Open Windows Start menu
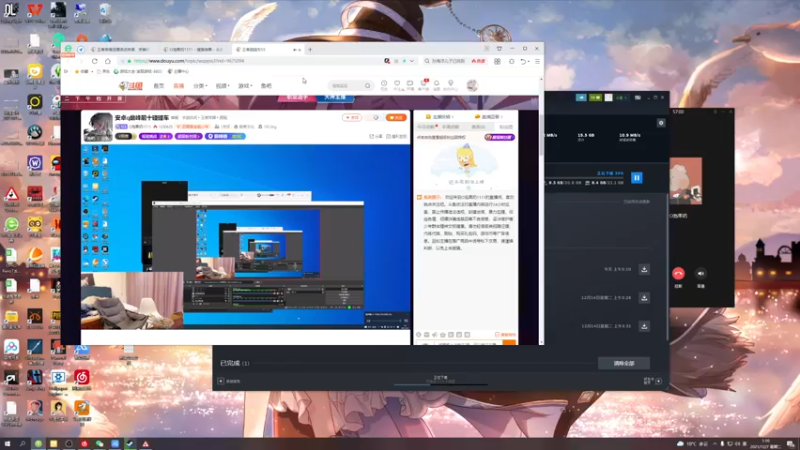800x450 pixels. [7, 444]
